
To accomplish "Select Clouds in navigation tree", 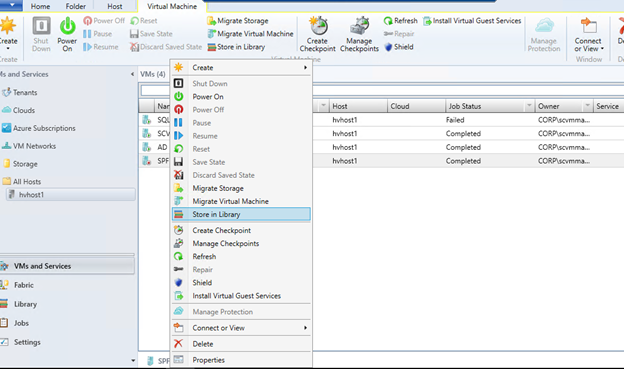I will [18, 110].
